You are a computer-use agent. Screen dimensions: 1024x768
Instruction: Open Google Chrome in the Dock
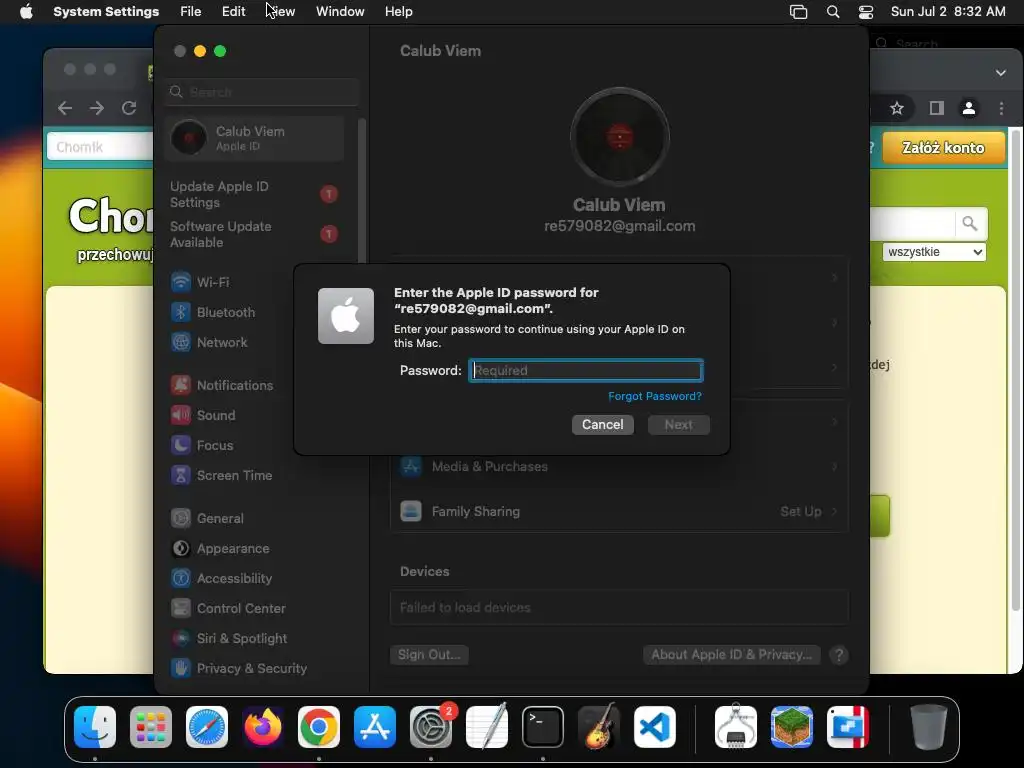(x=319, y=727)
